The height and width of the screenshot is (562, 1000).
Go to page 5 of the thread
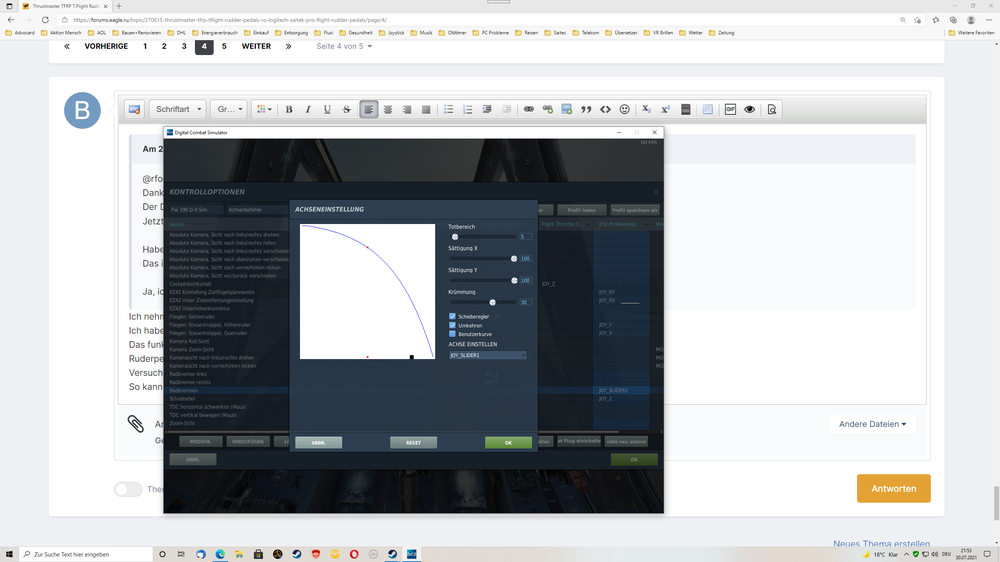(x=224, y=46)
